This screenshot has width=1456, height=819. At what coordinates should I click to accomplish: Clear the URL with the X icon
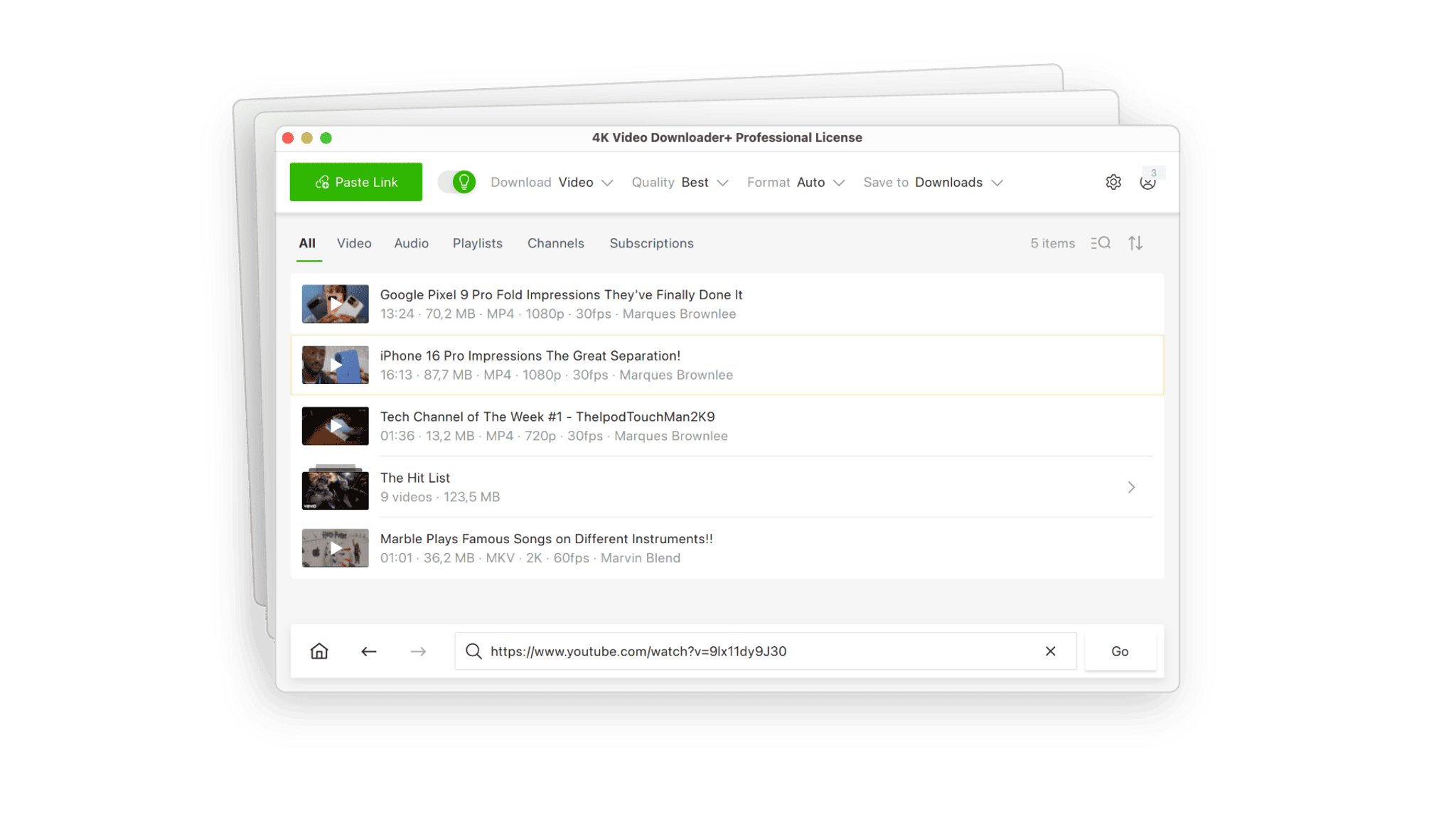click(1051, 651)
